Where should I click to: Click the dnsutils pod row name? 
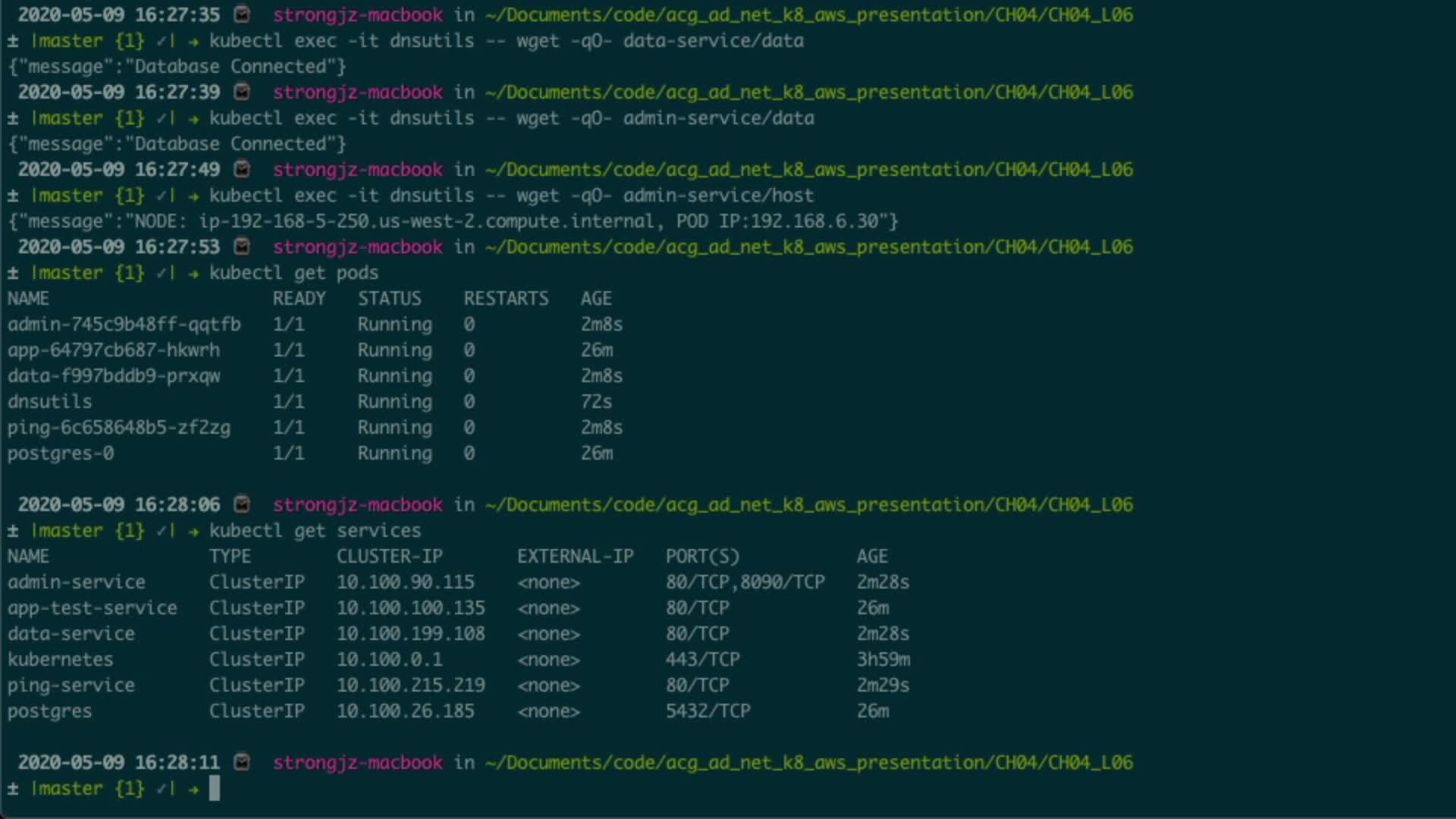[49, 402]
